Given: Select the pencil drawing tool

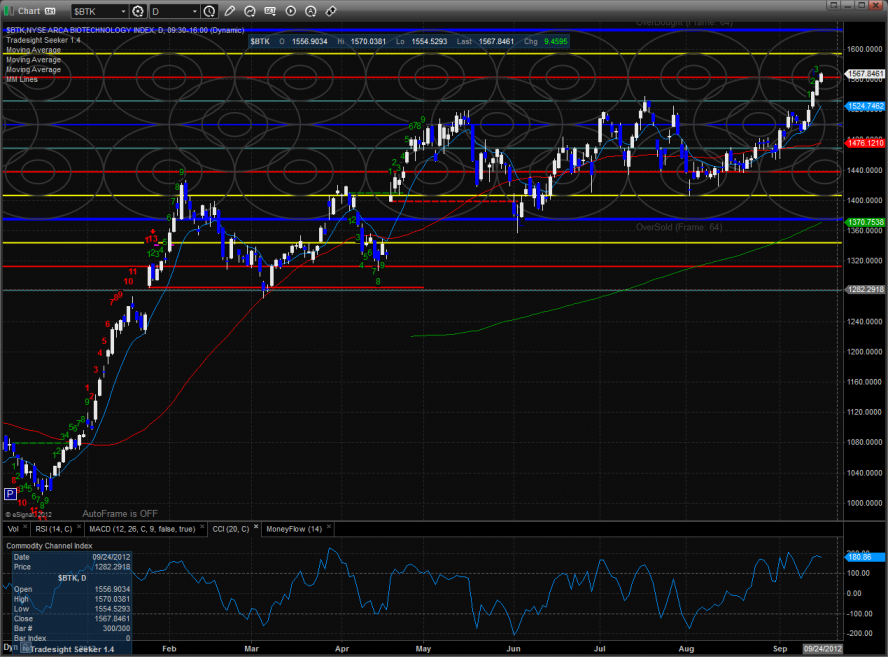Looking at the screenshot, I should point(230,11).
